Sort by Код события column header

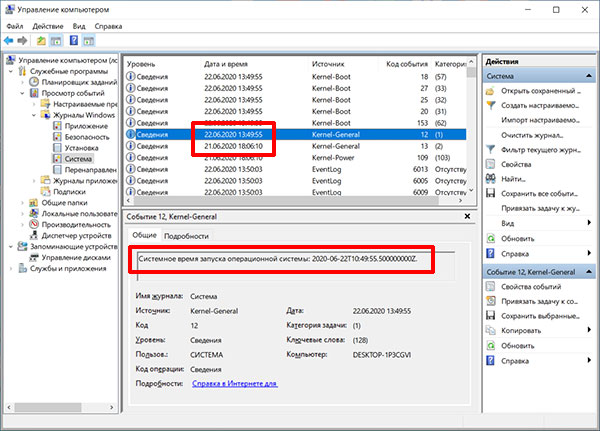point(407,64)
